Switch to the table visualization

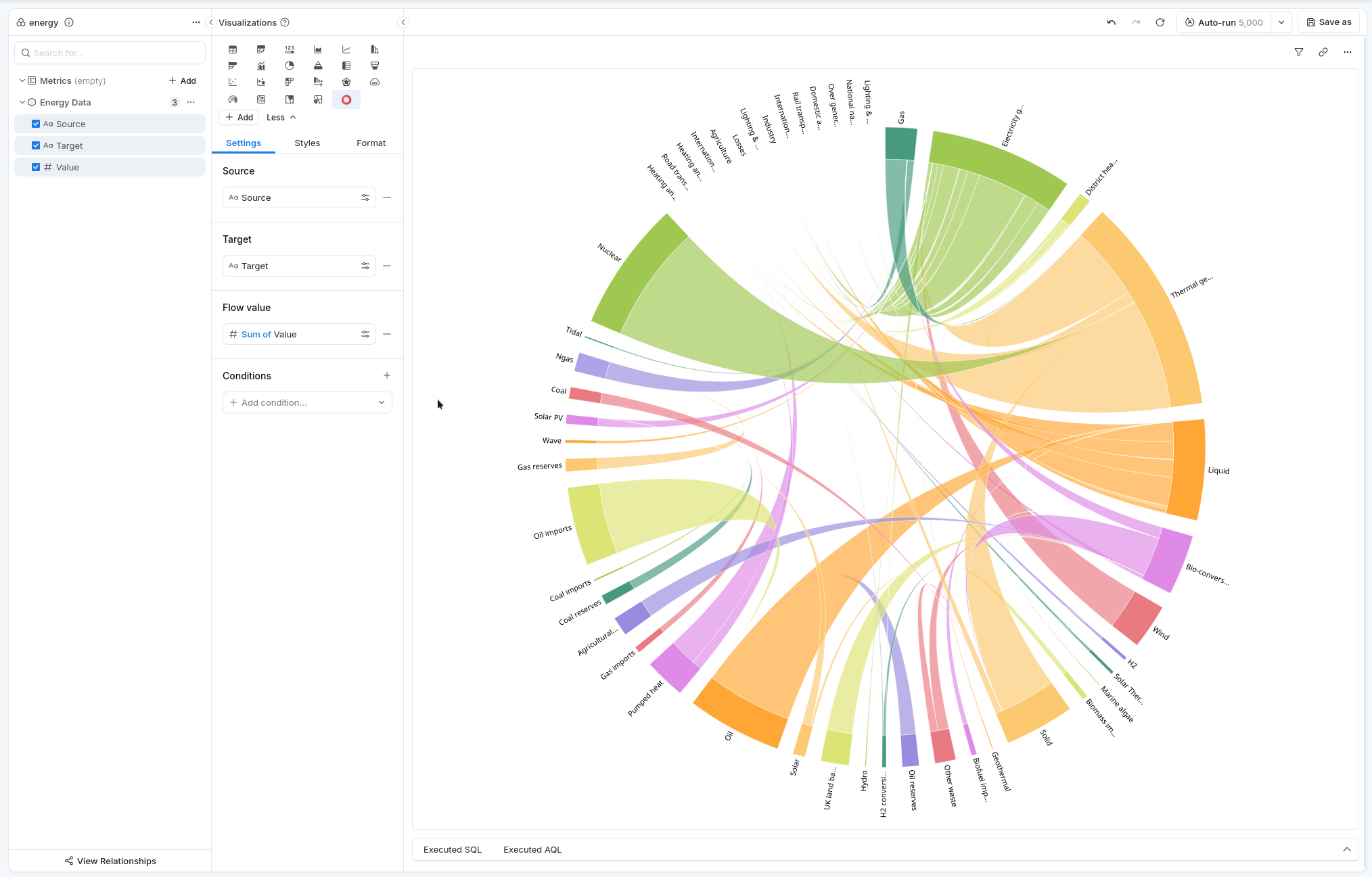tap(233, 49)
